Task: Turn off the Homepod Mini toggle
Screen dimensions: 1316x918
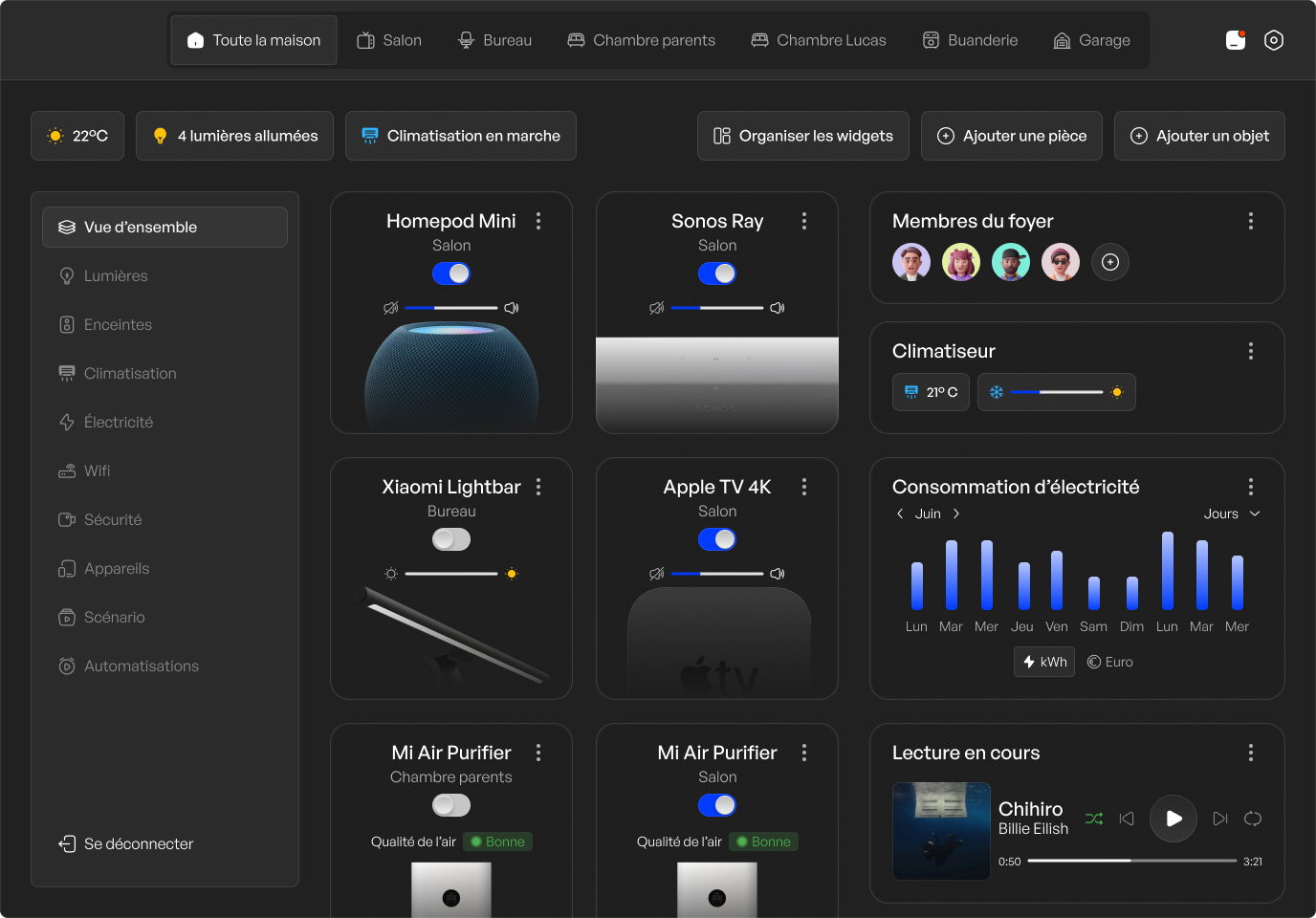Action: [451, 273]
